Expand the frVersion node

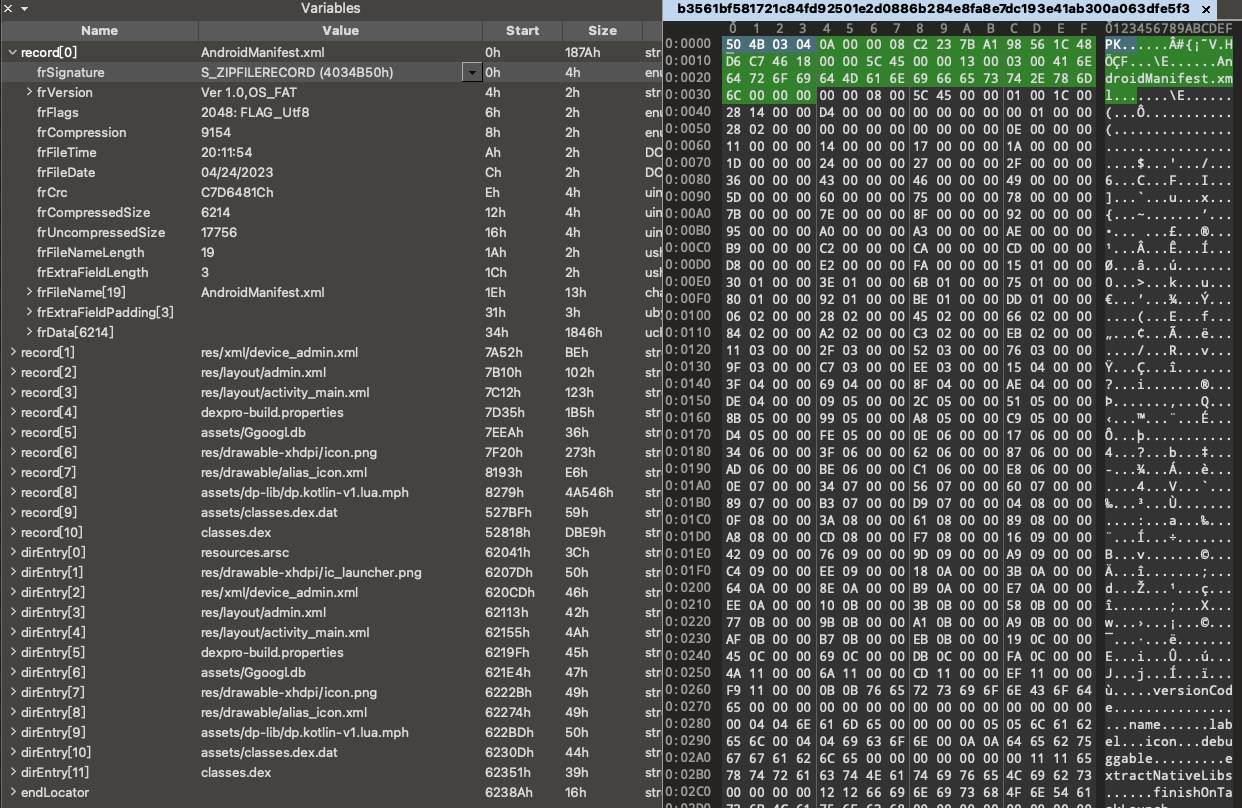point(29,92)
